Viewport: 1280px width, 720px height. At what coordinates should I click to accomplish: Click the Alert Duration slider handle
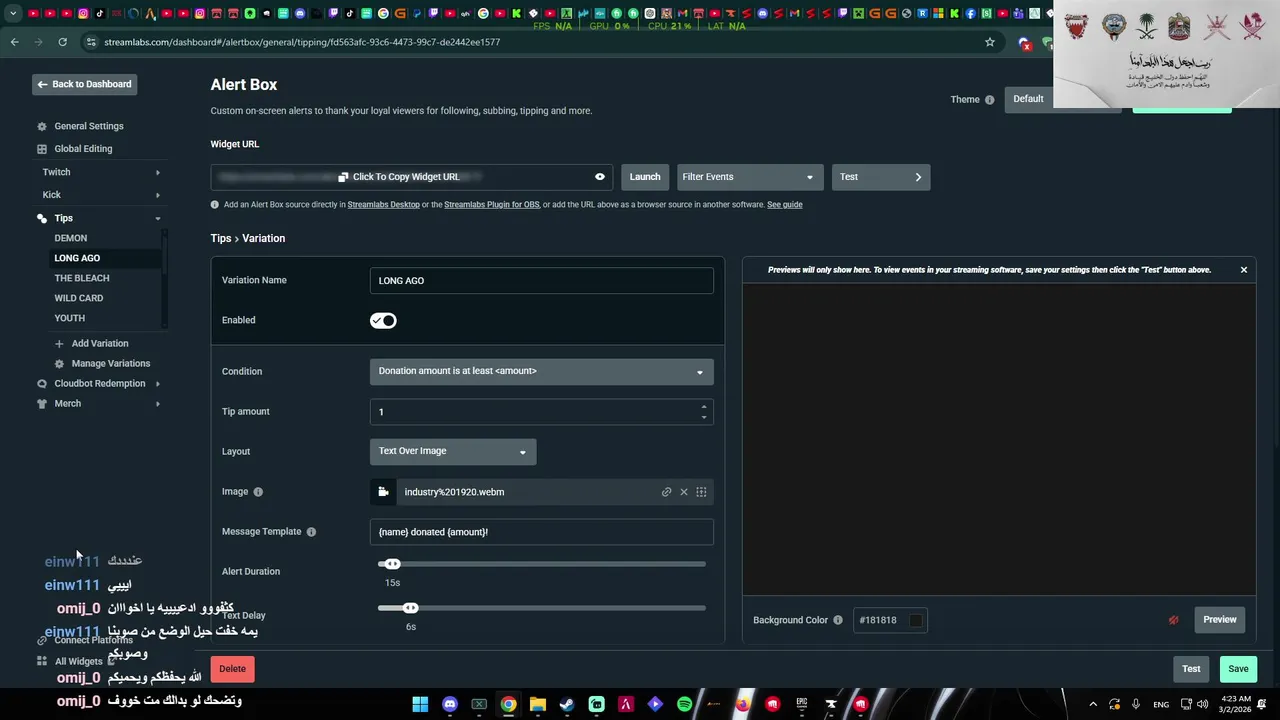(x=392, y=565)
